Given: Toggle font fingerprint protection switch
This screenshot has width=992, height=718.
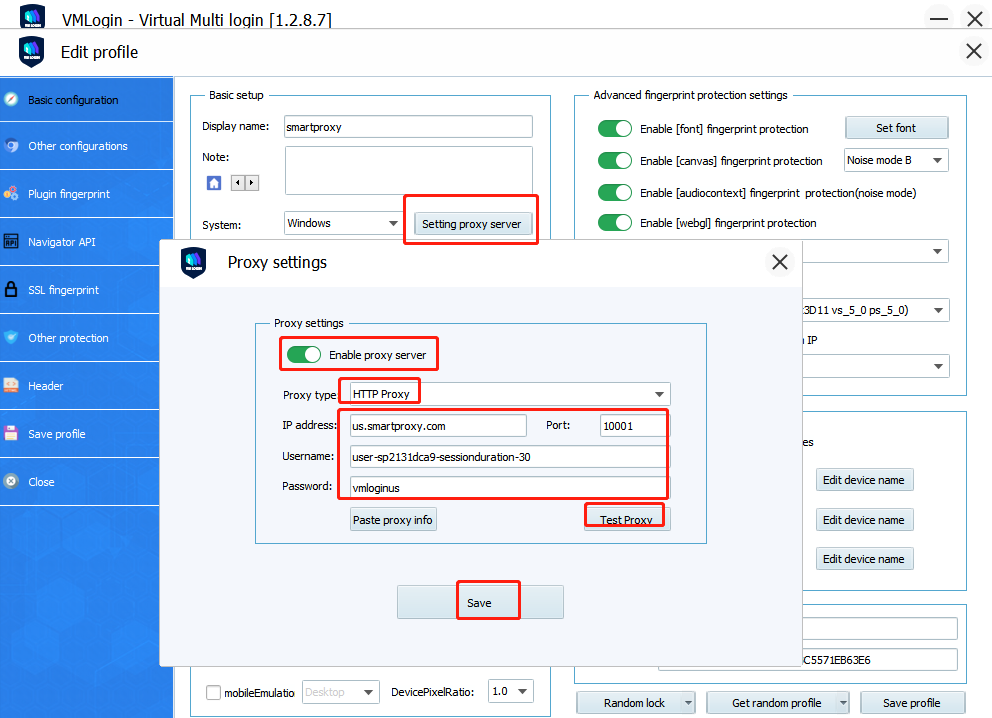Looking at the screenshot, I should (x=614, y=128).
